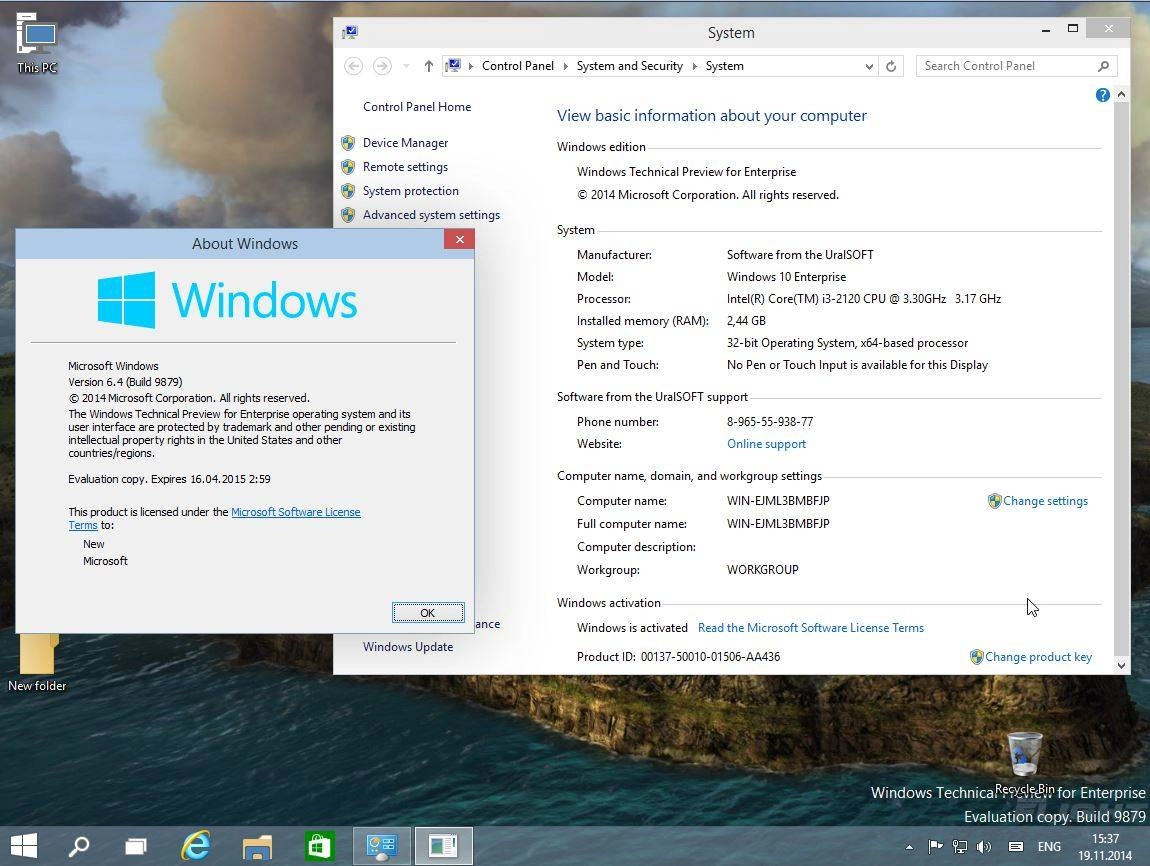Select System and Security breadcrumb

629,66
